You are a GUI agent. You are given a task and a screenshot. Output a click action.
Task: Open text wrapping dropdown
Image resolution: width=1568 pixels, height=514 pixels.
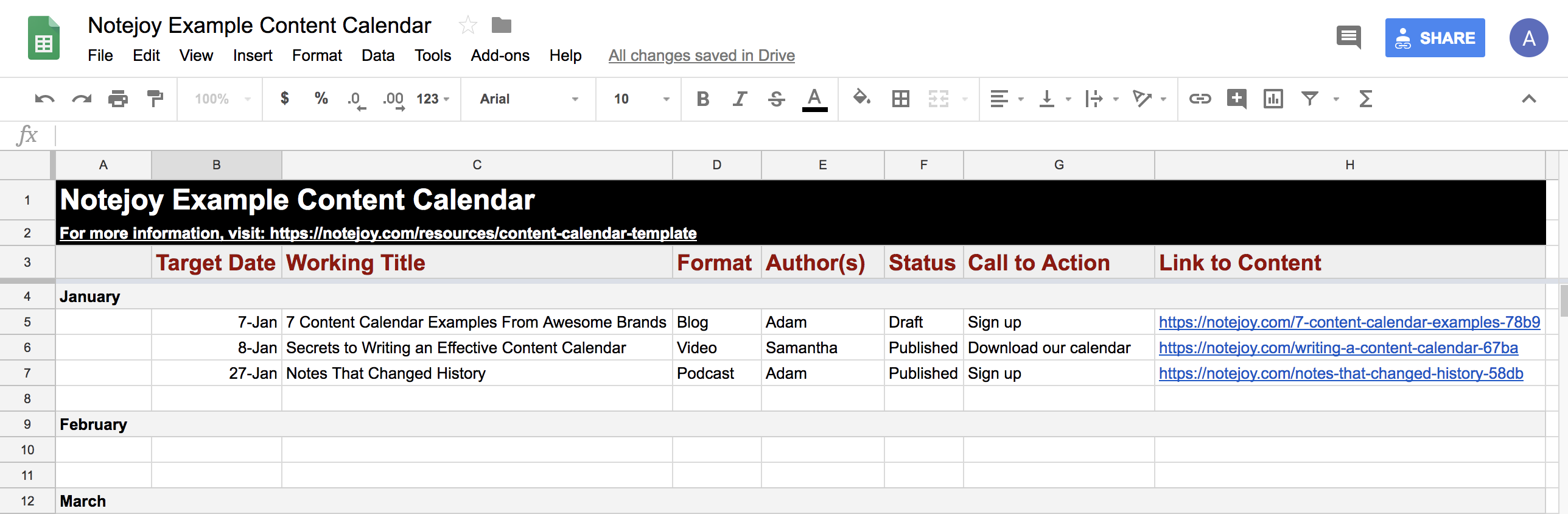[x=1101, y=99]
